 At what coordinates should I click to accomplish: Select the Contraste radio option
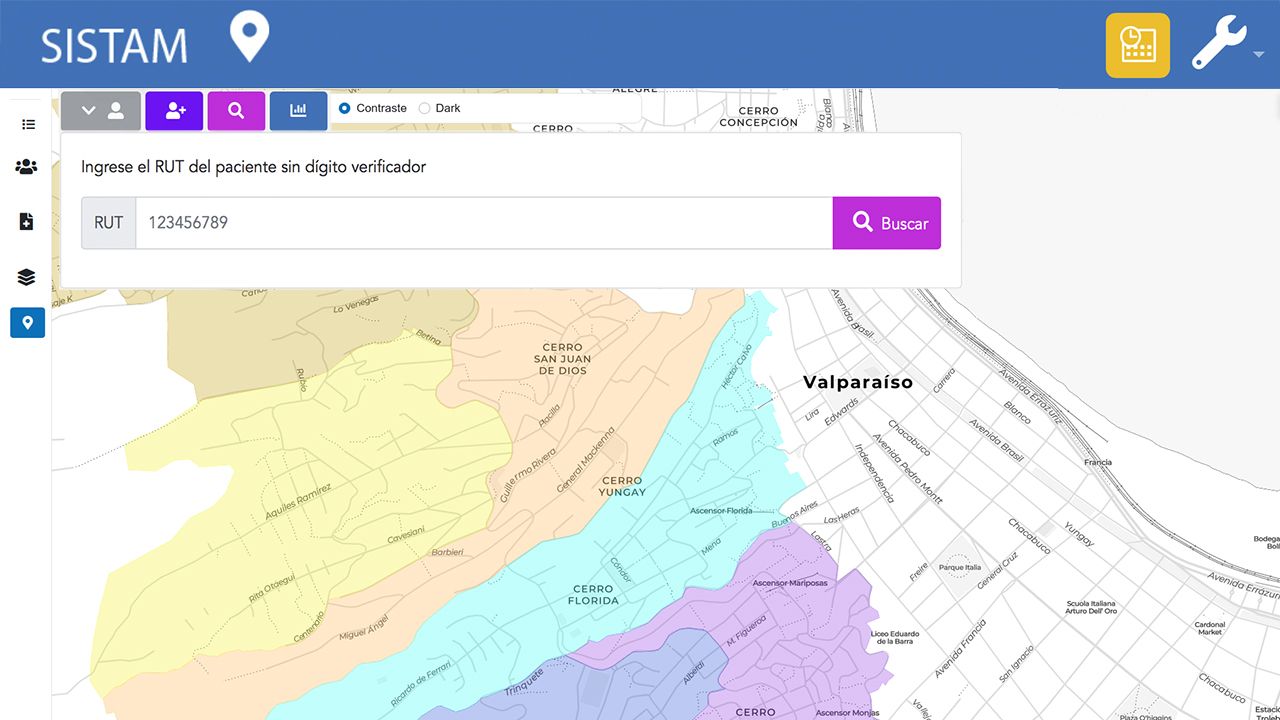(345, 108)
